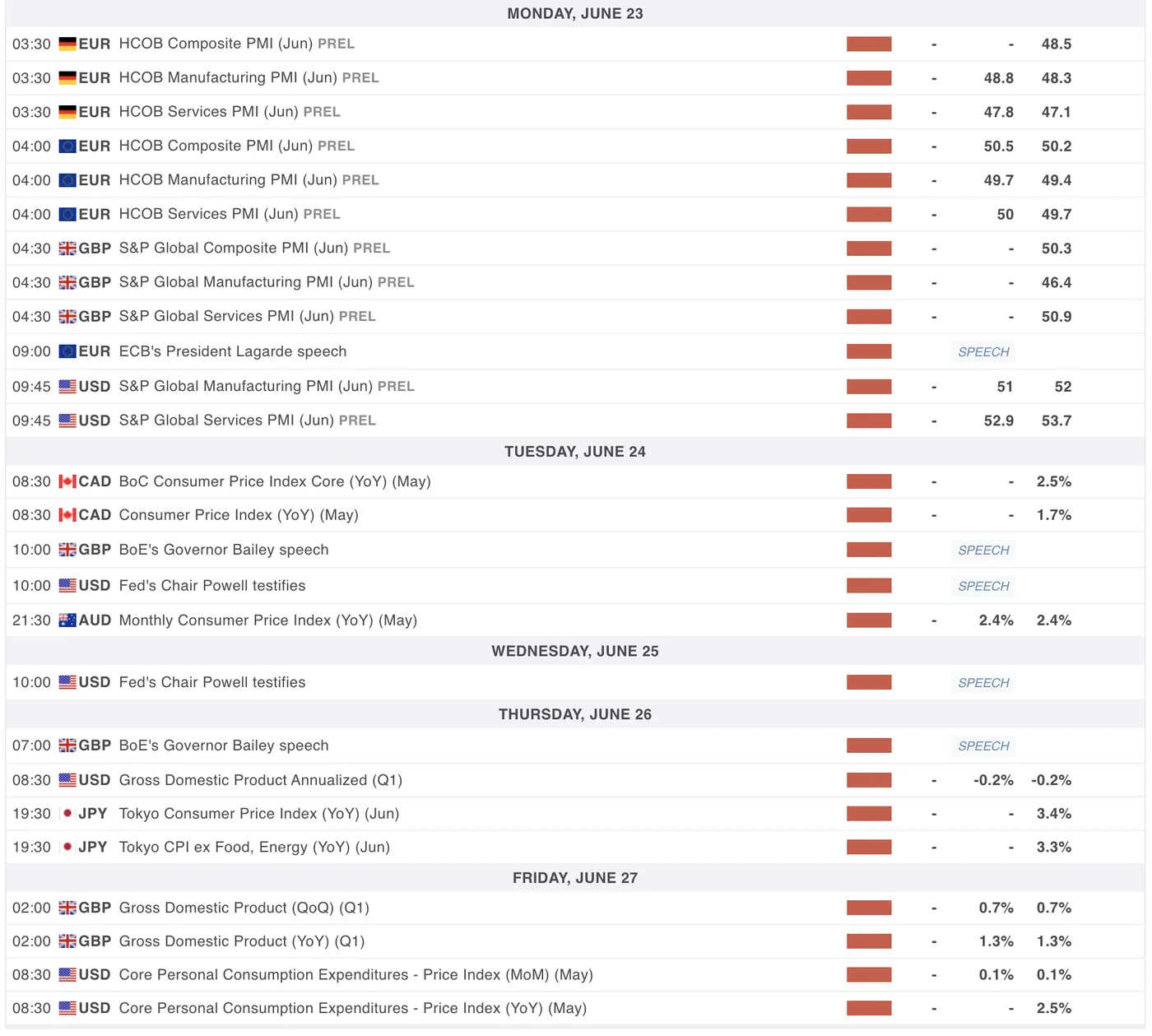
Task: Click Canadian flag beside BoC Consumer Price Index Core
Action: click(x=67, y=481)
